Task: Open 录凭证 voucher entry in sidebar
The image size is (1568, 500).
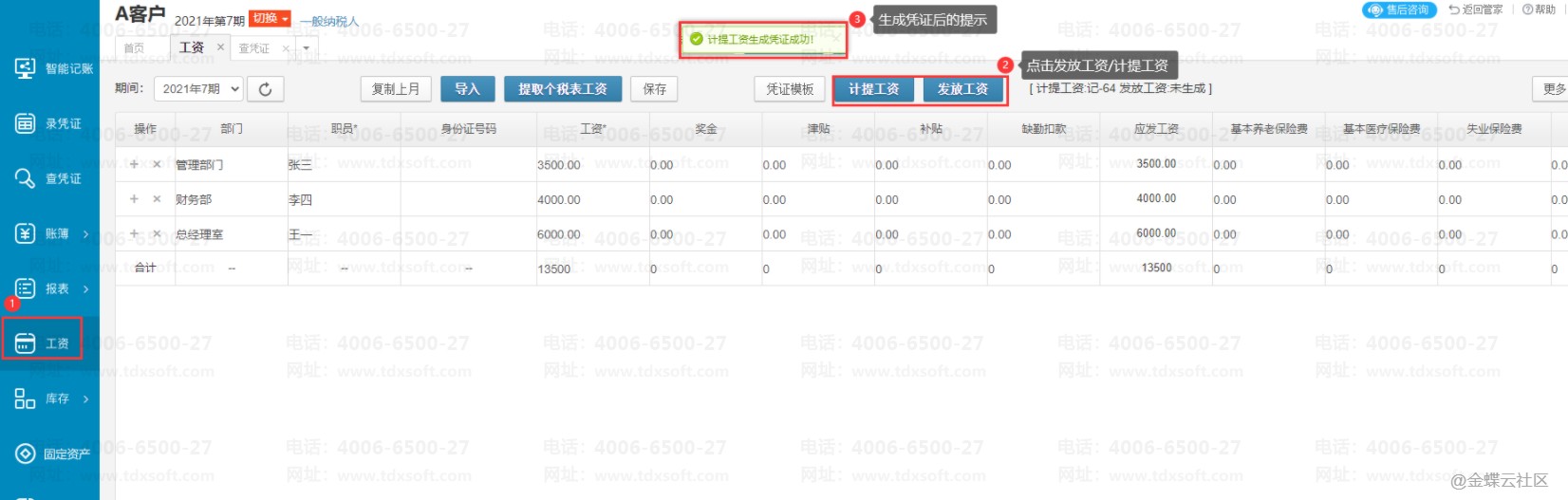Action: (52, 123)
